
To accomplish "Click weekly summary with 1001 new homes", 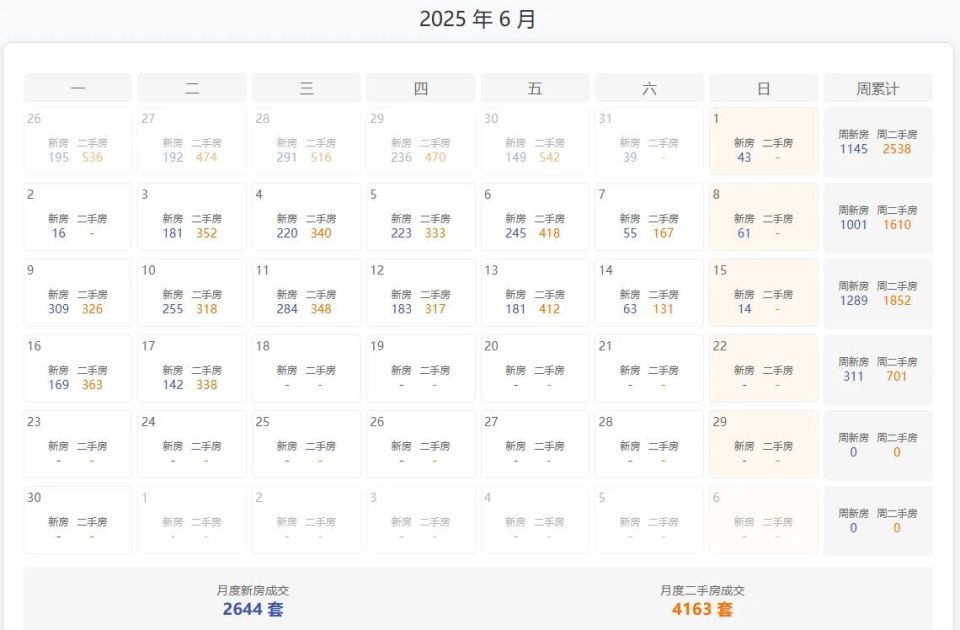I will click(x=878, y=217).
